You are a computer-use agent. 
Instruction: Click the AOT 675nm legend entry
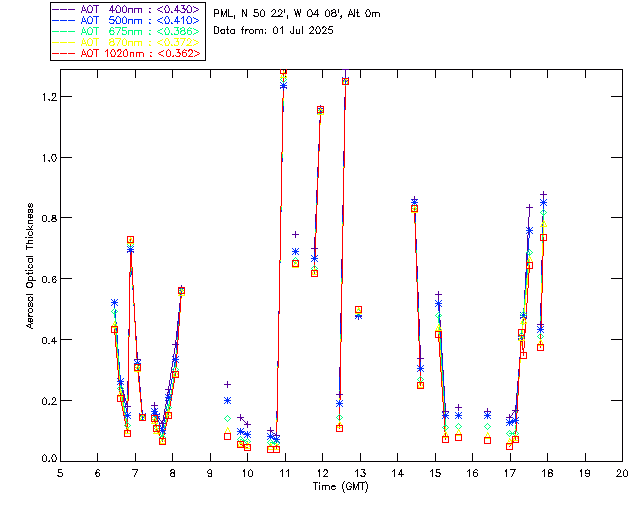pyautogui.click(x=140, y=31)
